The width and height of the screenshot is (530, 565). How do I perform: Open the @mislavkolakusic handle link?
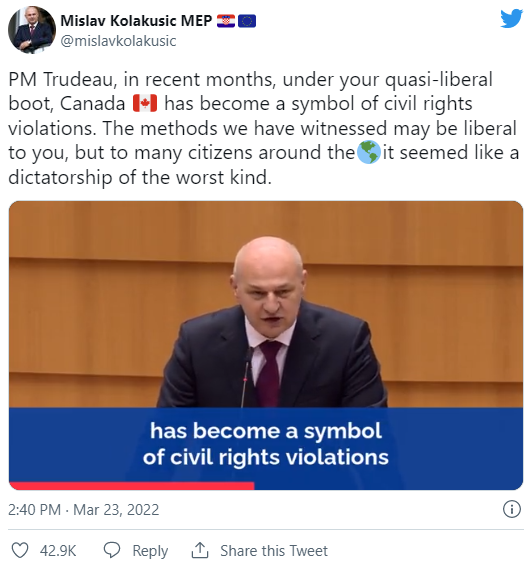click(x=119, y=41)
